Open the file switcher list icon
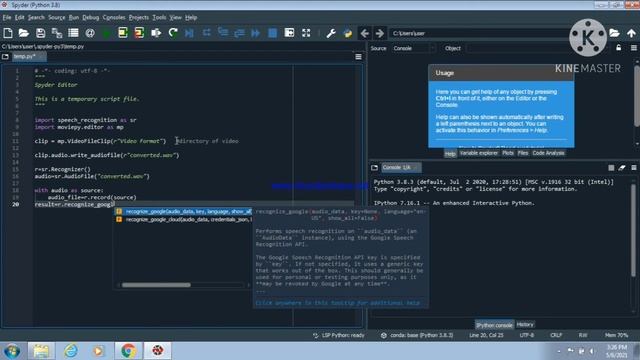 pos(73,33)
